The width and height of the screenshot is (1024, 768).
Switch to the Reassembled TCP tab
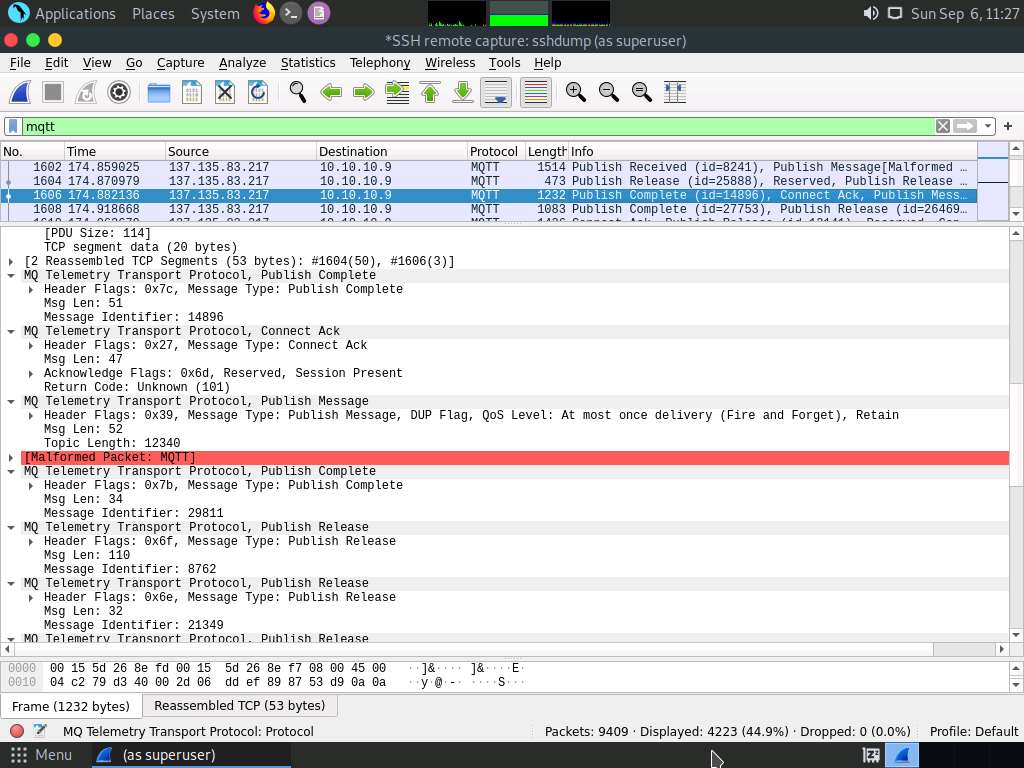tap(239, 706)
